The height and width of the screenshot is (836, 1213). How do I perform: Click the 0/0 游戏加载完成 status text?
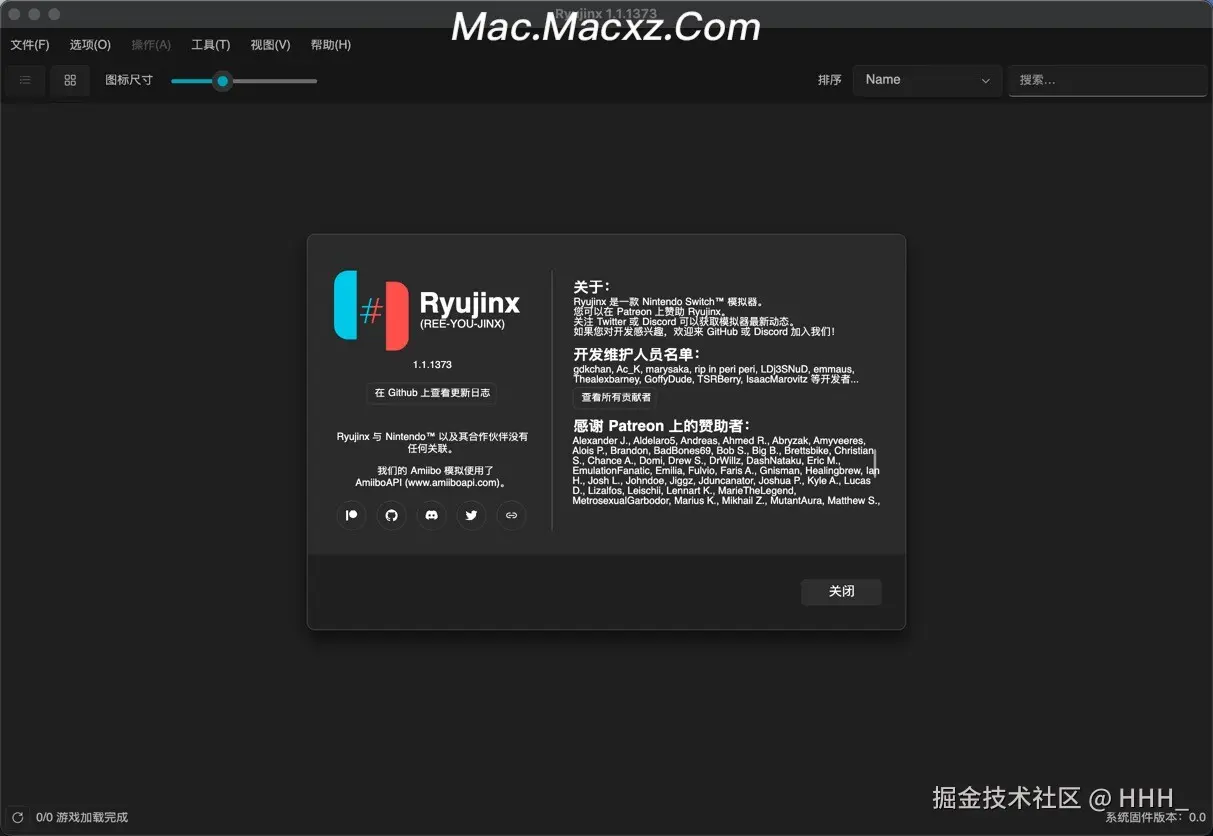pos(82,817)
